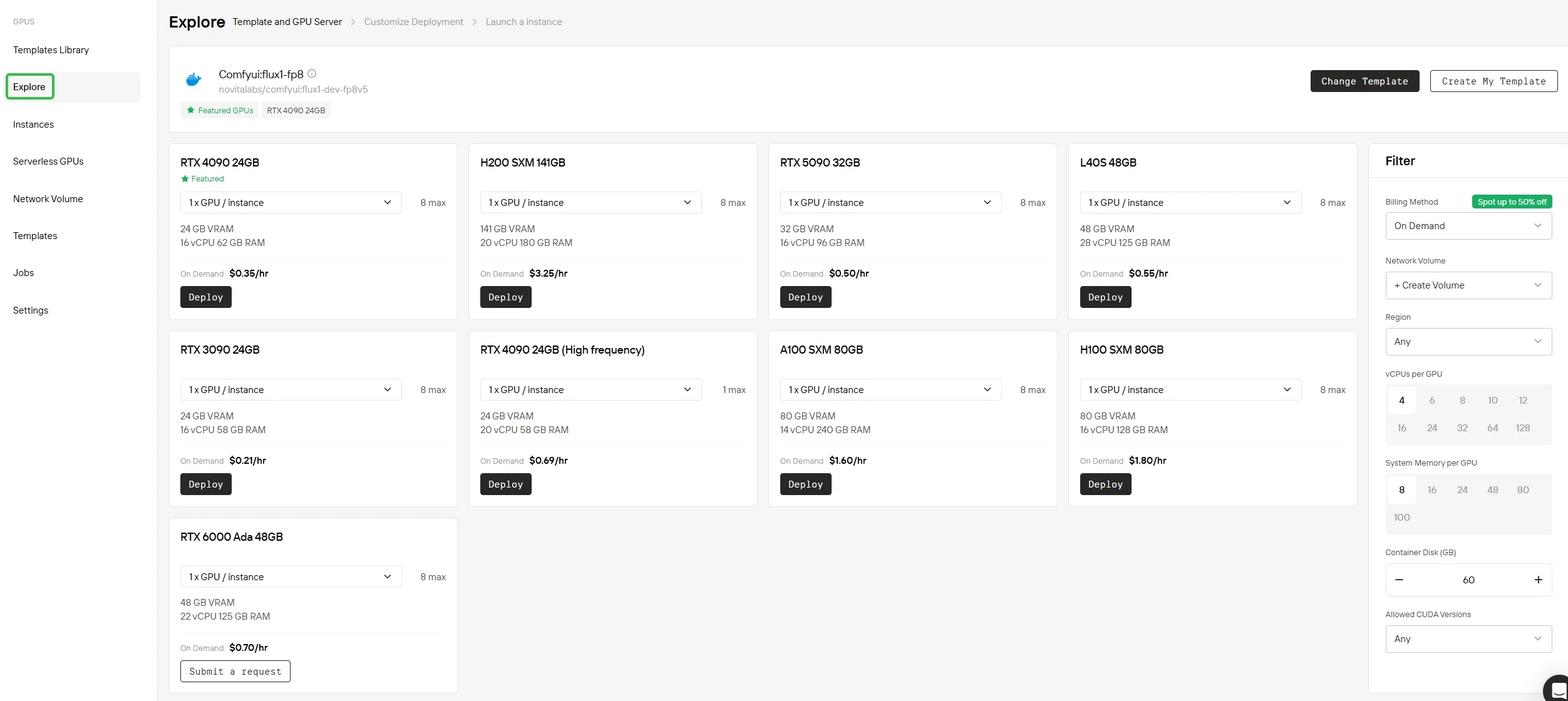The image size is (1568, 701).
Task: Go to Explore in the sidebar
Action: point(29,87)
